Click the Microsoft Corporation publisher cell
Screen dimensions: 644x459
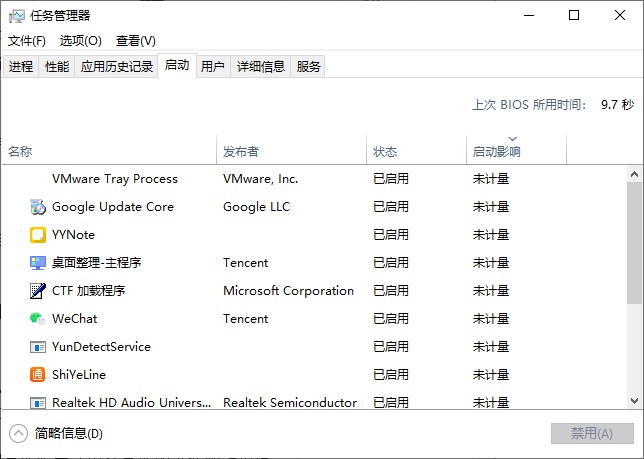(x=288, y=291)
